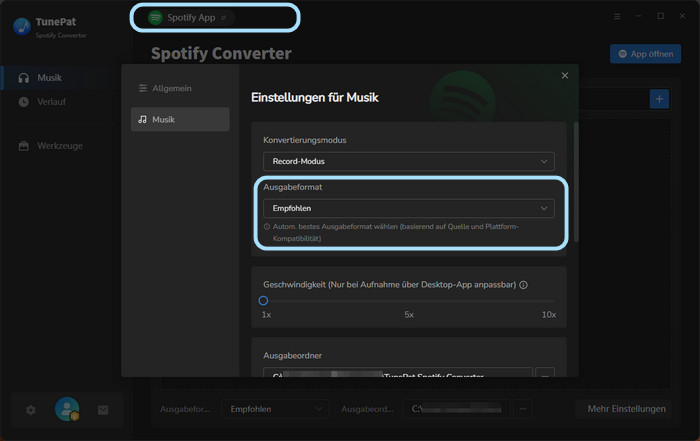Click the Mehr Einstellungen button

point(626,409)
